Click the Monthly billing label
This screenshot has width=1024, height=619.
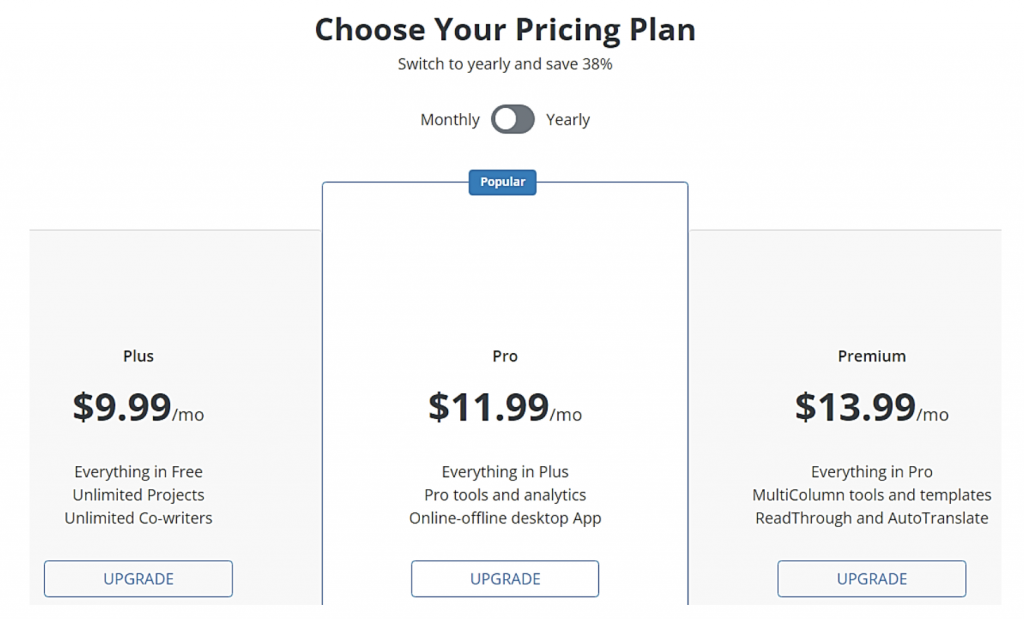click(x=450, y=120)
